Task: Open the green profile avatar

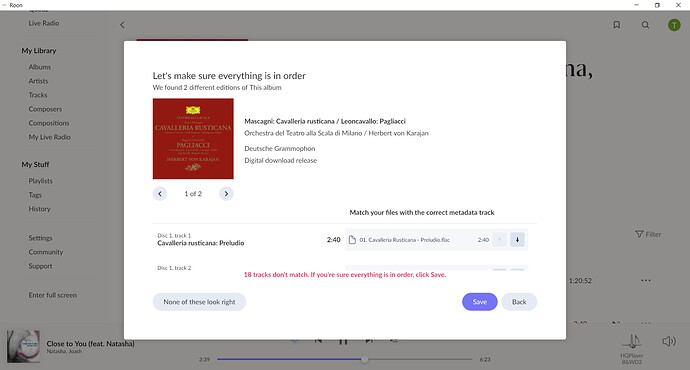Action: [x=674, y=25]
